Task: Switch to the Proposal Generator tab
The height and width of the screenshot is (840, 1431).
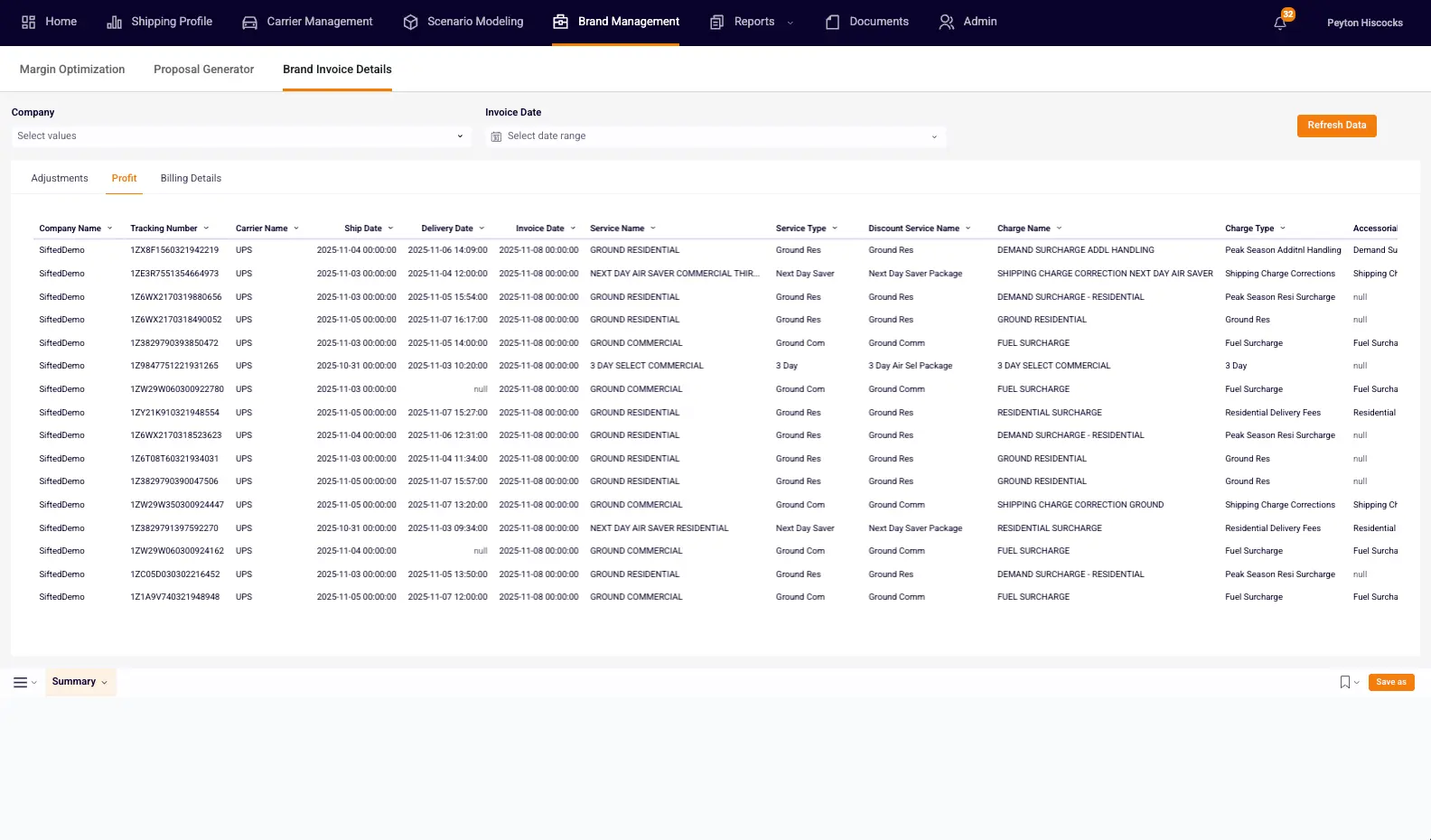Action: click(204, 70)
